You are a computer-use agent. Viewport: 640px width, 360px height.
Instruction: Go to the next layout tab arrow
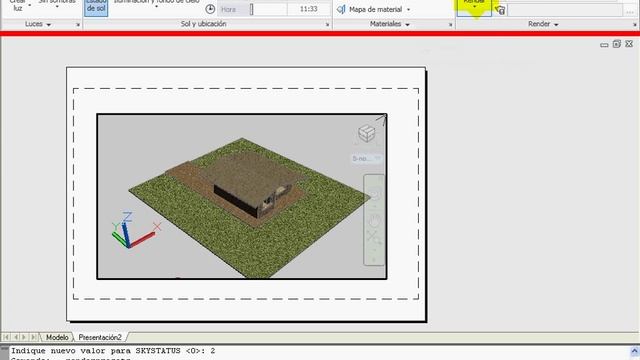24,337
